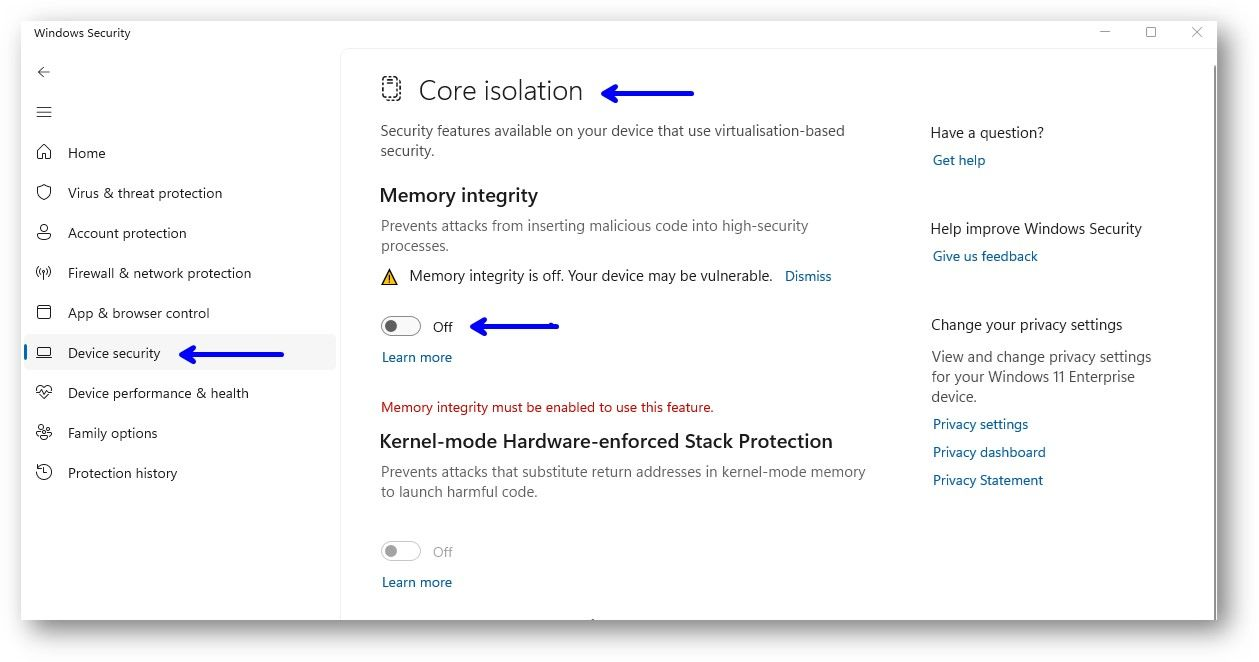Enable the Memory integrity toggle

point(400,326)
